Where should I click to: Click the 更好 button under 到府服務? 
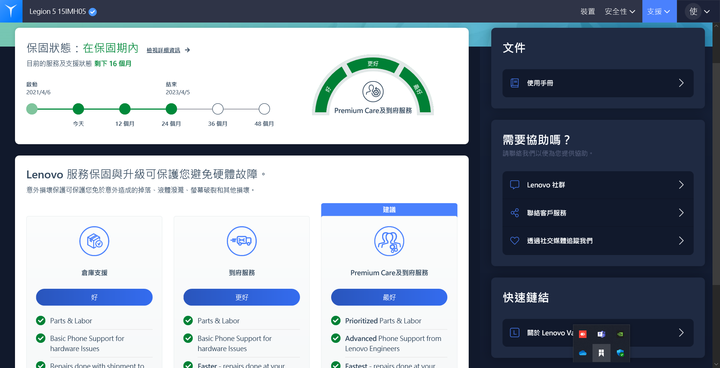(x=242, y=297)
